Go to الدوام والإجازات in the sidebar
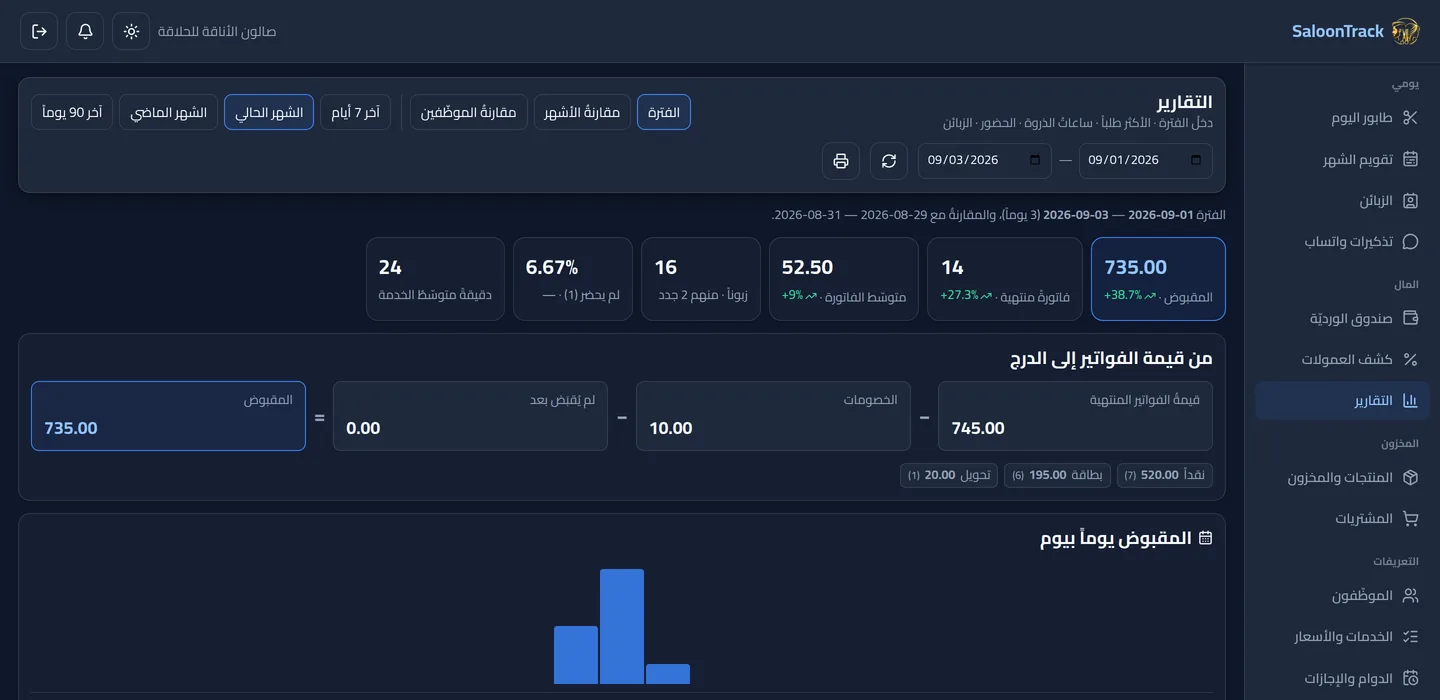The width and height of the screenshot is (1440, 700). click(x=1342, y=678)
